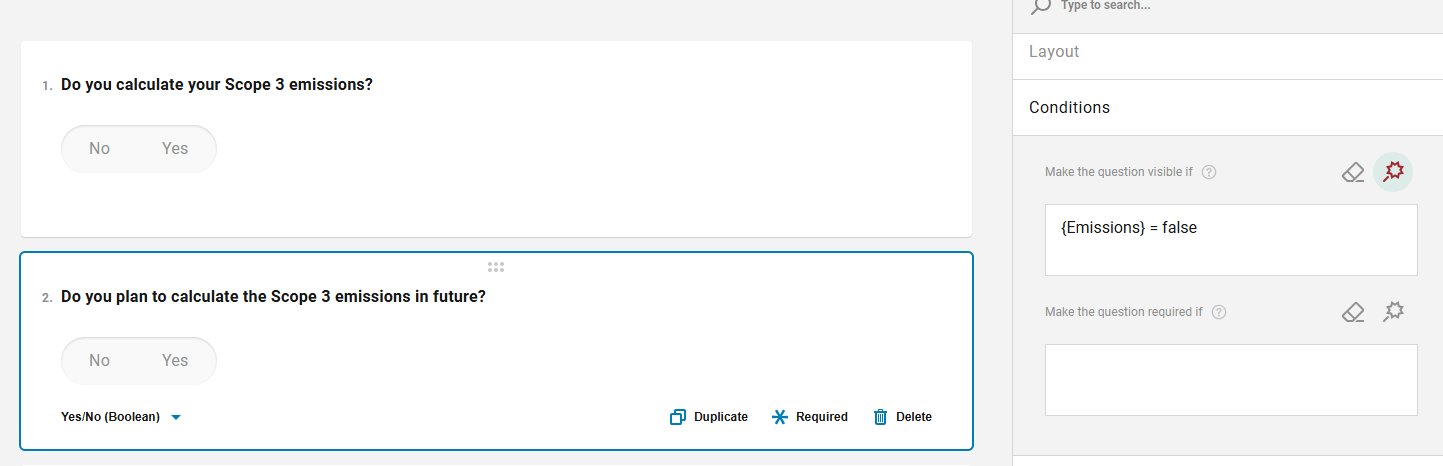1443x466 pixels.
Task: Open the visible-if condition wizard
Action: pyautogui.click(x=1393, y=172)
